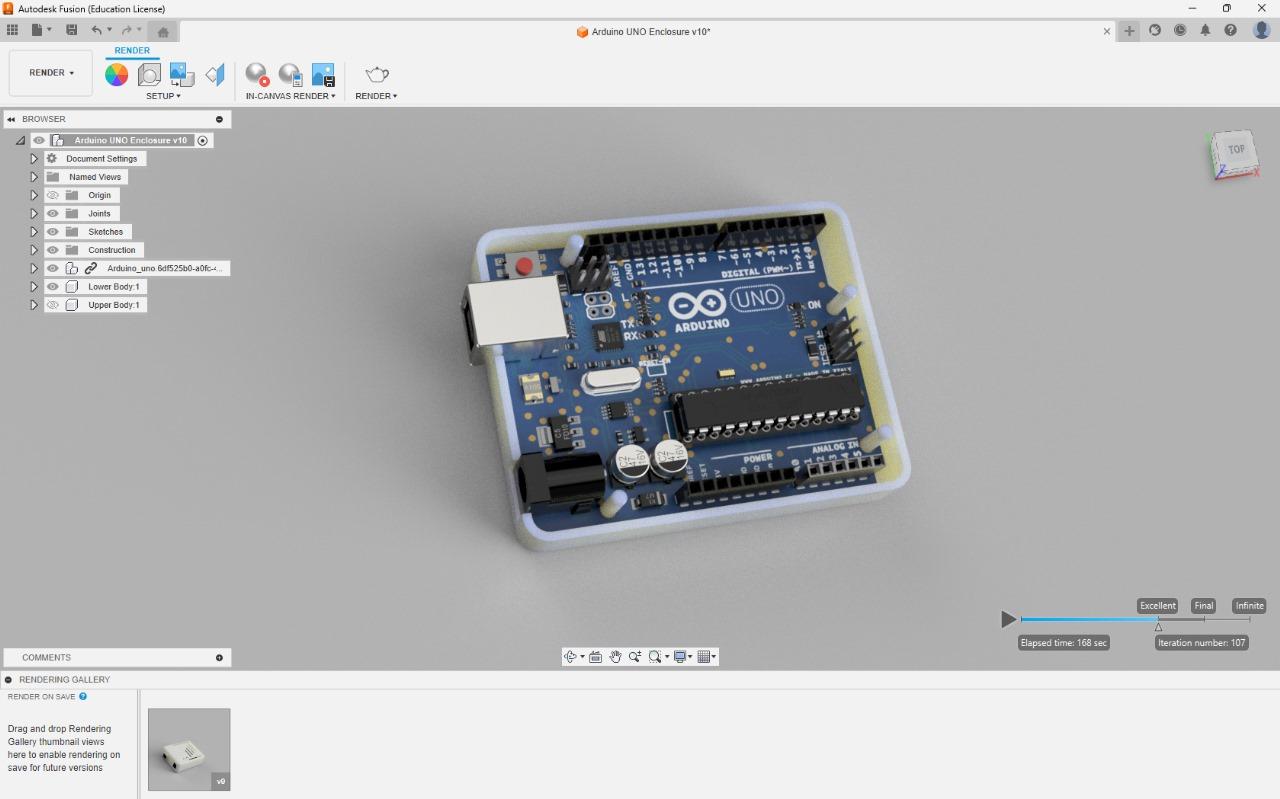Open the IN-CANVAS RENDER dropdown menu
This screenshot has width=1280, height=799.
[x=290, y=96]
